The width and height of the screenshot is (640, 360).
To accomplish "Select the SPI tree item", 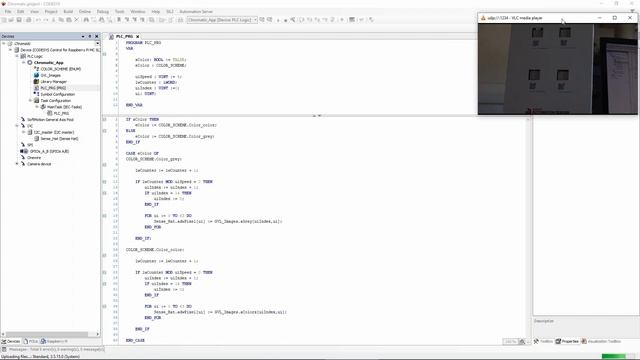I will [30, 145].
